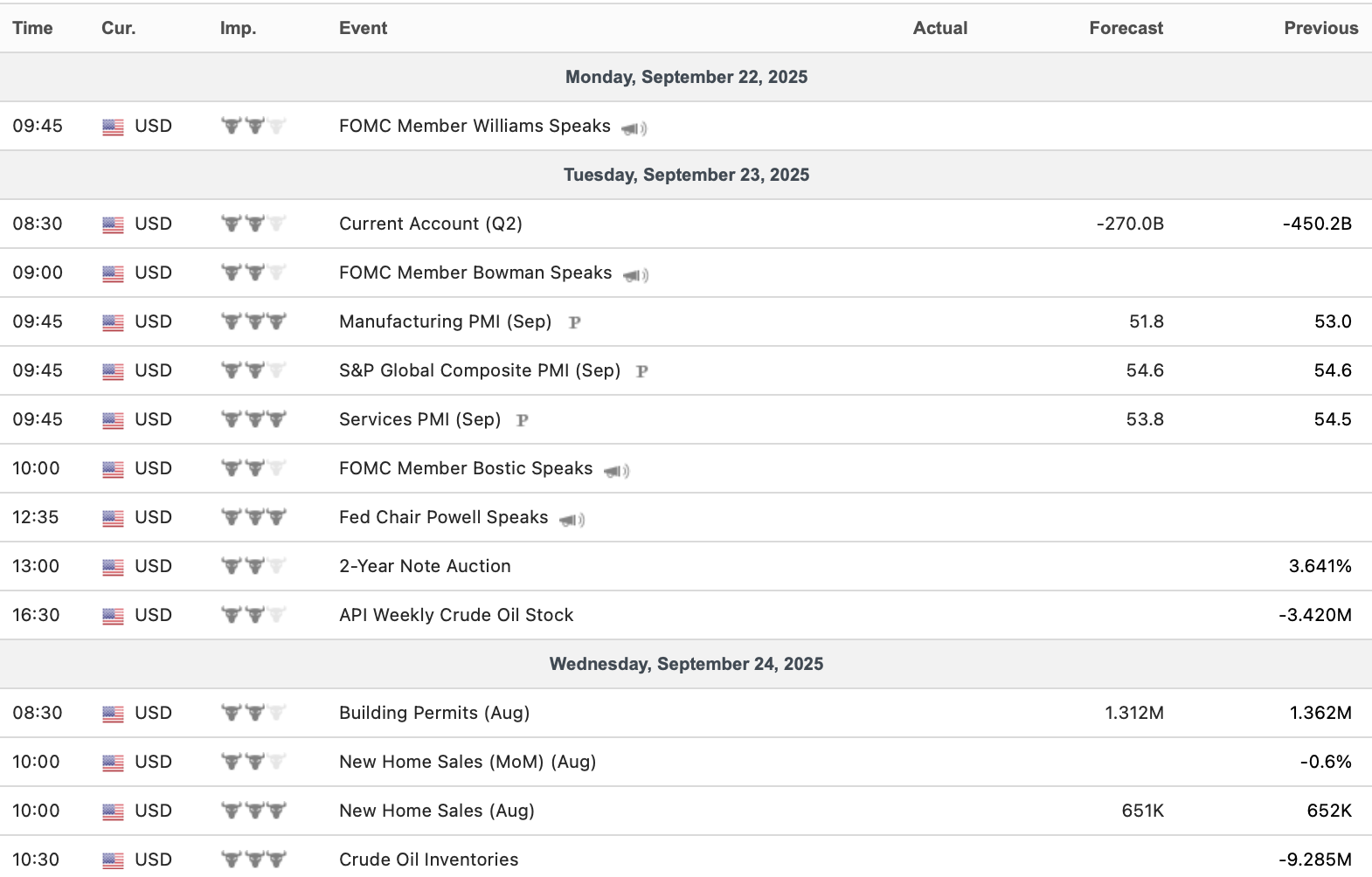Click speaker icon next to Bostic Speaks
Viewport: 1372px width, 877px height.
click(617, 471)
